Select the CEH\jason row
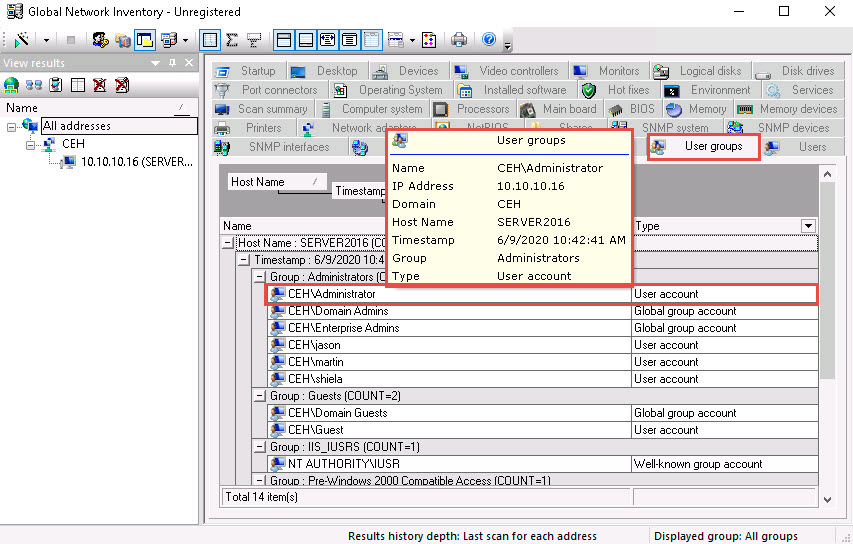Viewport: 853px width, 544px height. click(543, 345)
